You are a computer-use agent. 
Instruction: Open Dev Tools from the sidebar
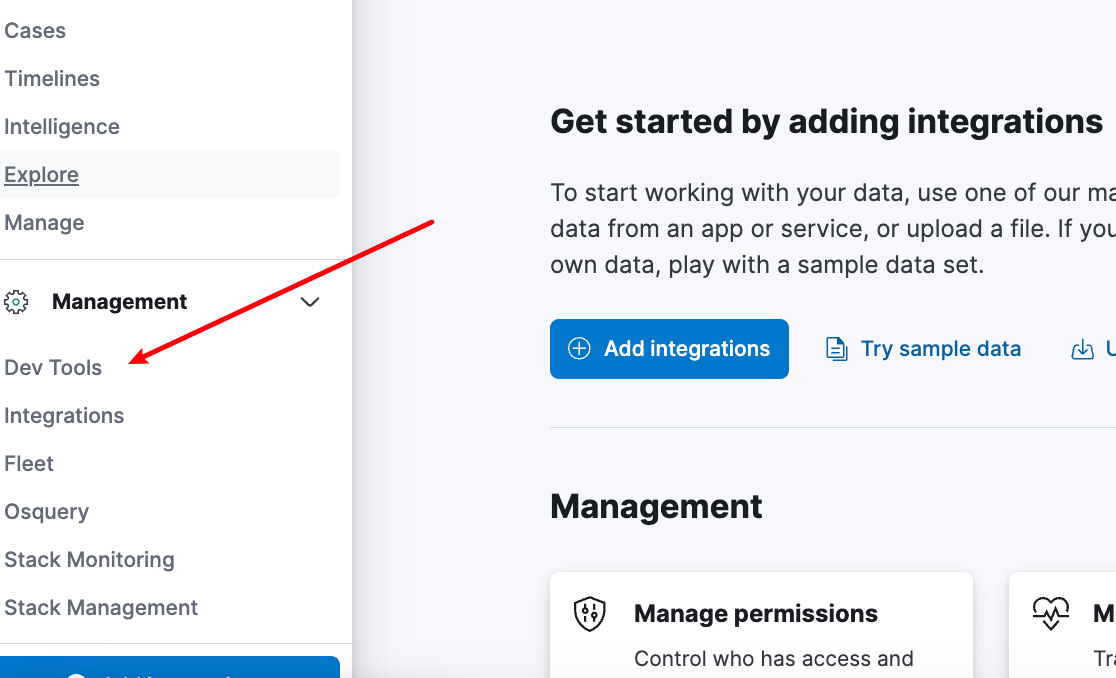coord(53,368)
